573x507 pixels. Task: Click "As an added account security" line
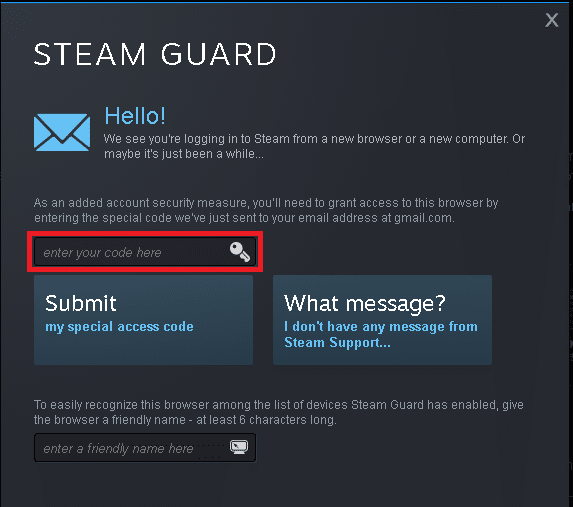[266, 203]
